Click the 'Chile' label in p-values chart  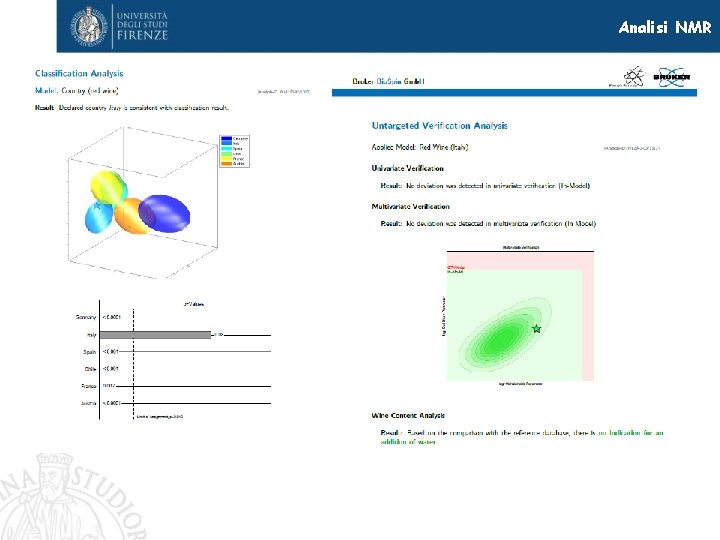point(90,369)
